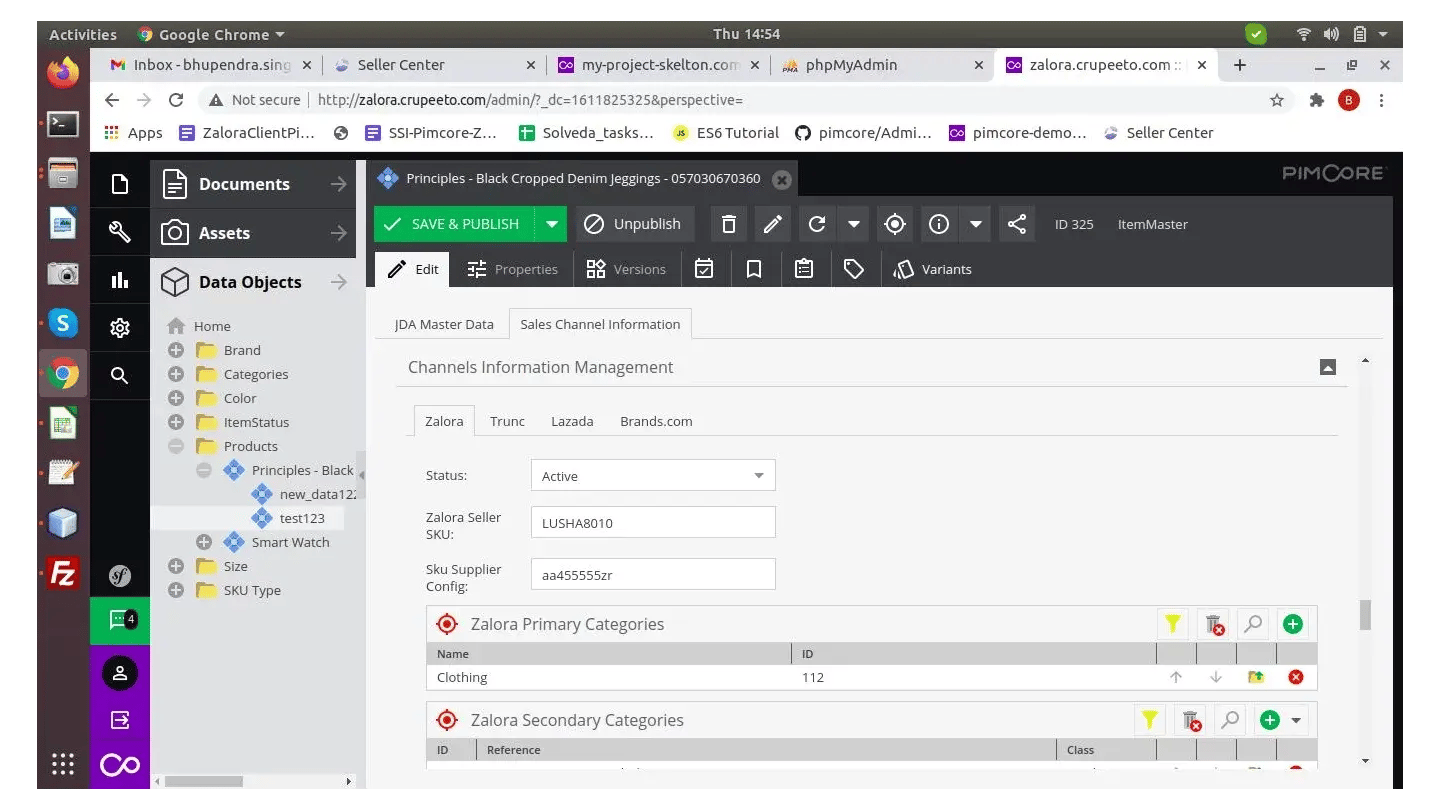Open the Pimcore search magnifier in sidebar
Image resolution: width=1440 pixels, height=810 pixels.
(120, 376)
